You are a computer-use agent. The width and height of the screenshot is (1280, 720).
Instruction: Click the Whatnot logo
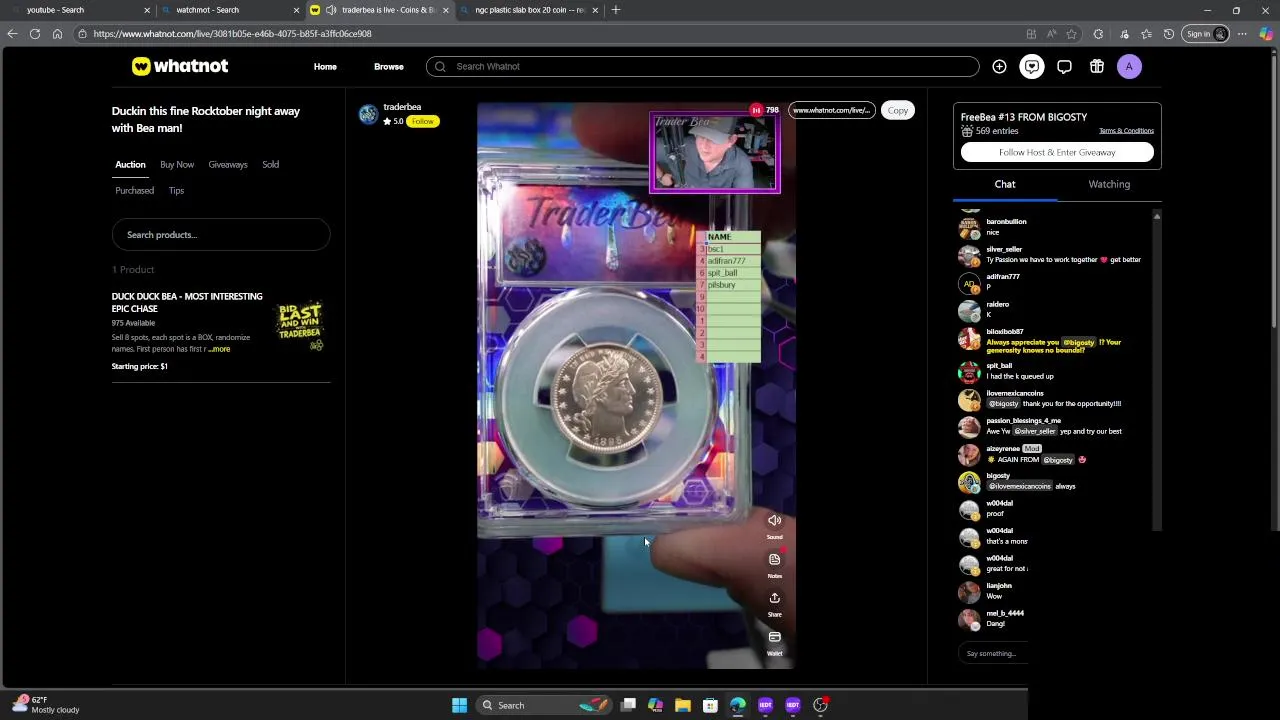click(180, 66)
